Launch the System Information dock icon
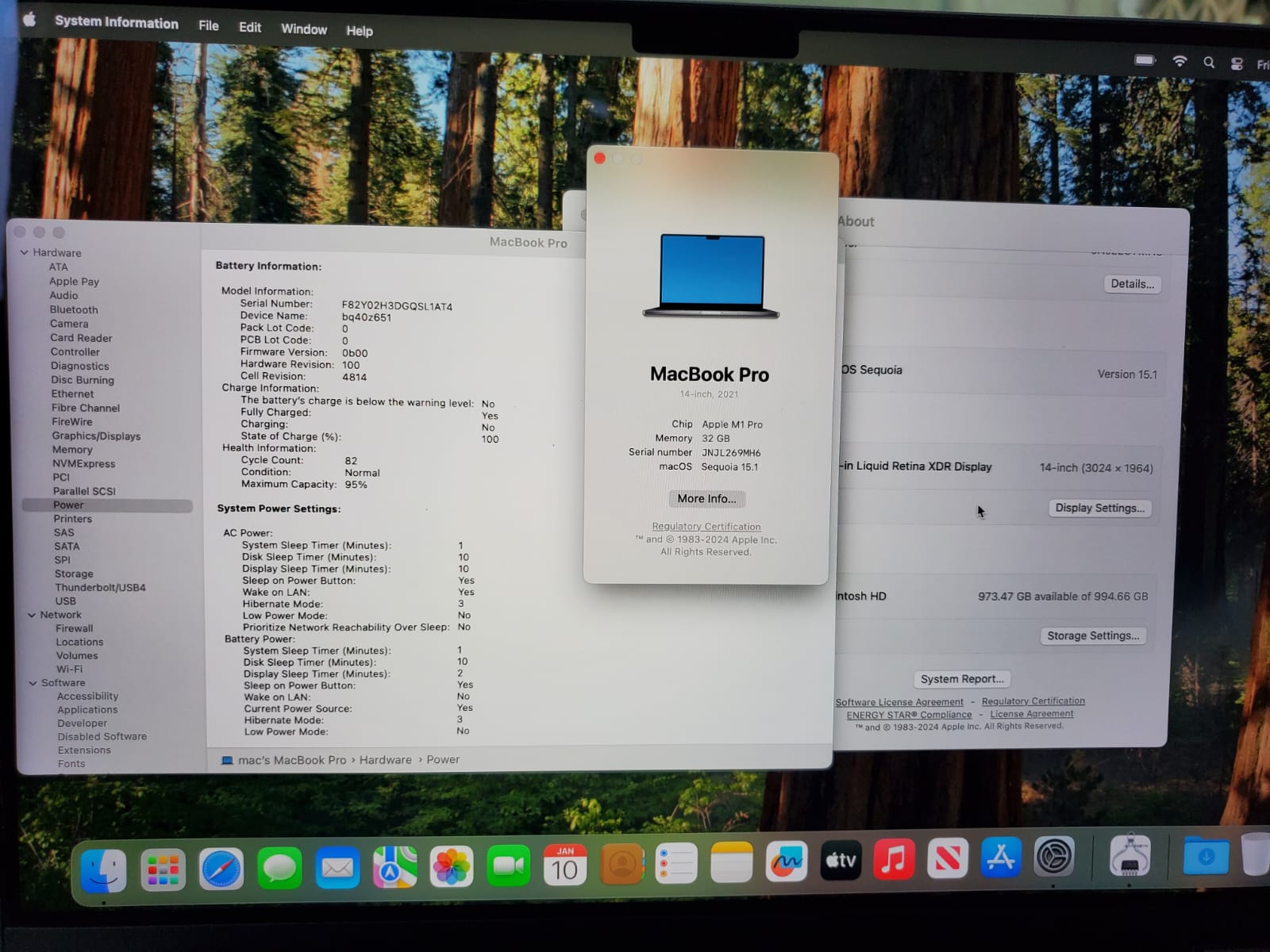 coord(1130,857)
